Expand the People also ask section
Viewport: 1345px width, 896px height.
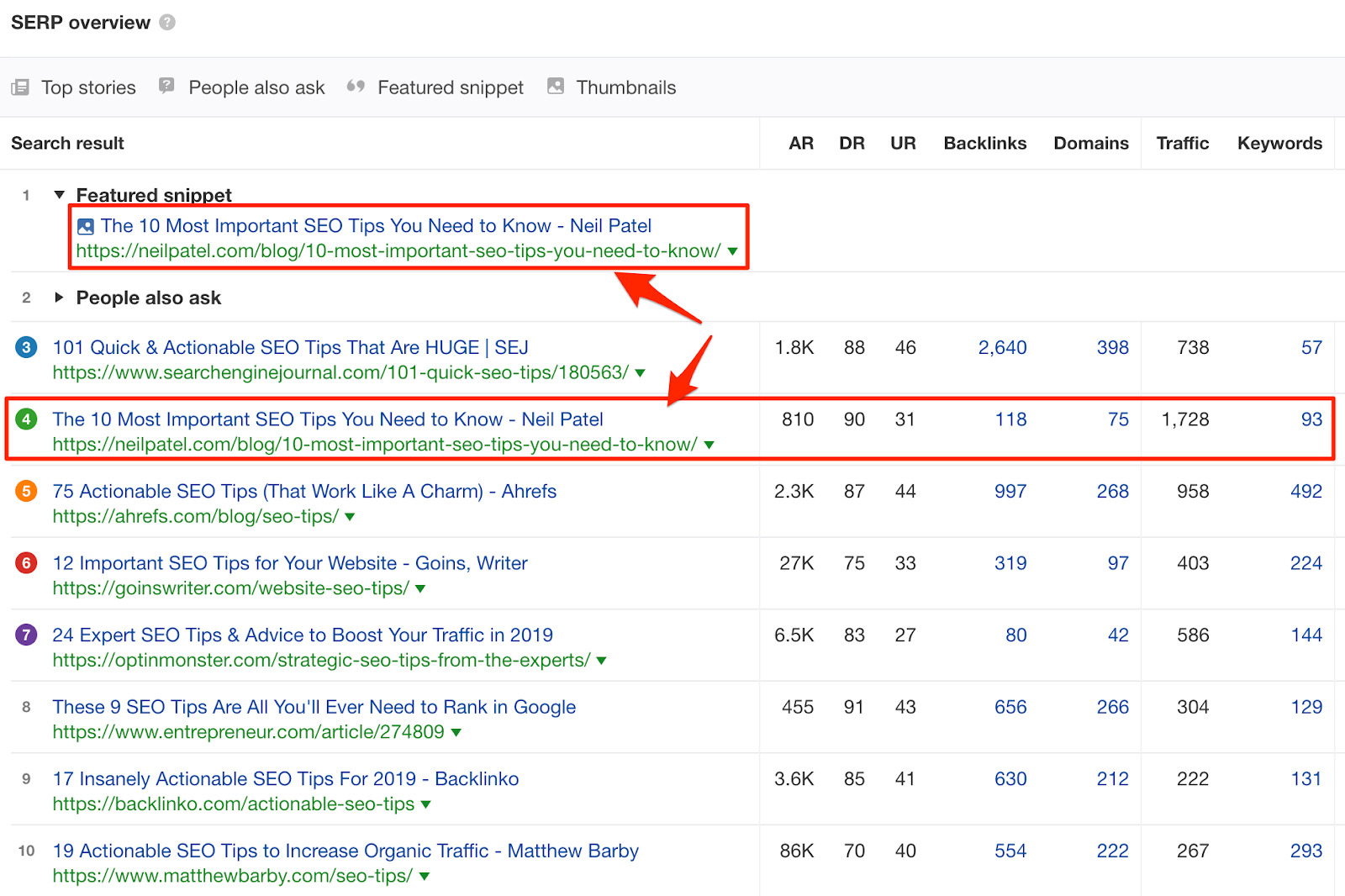click(x=59, y=297)
